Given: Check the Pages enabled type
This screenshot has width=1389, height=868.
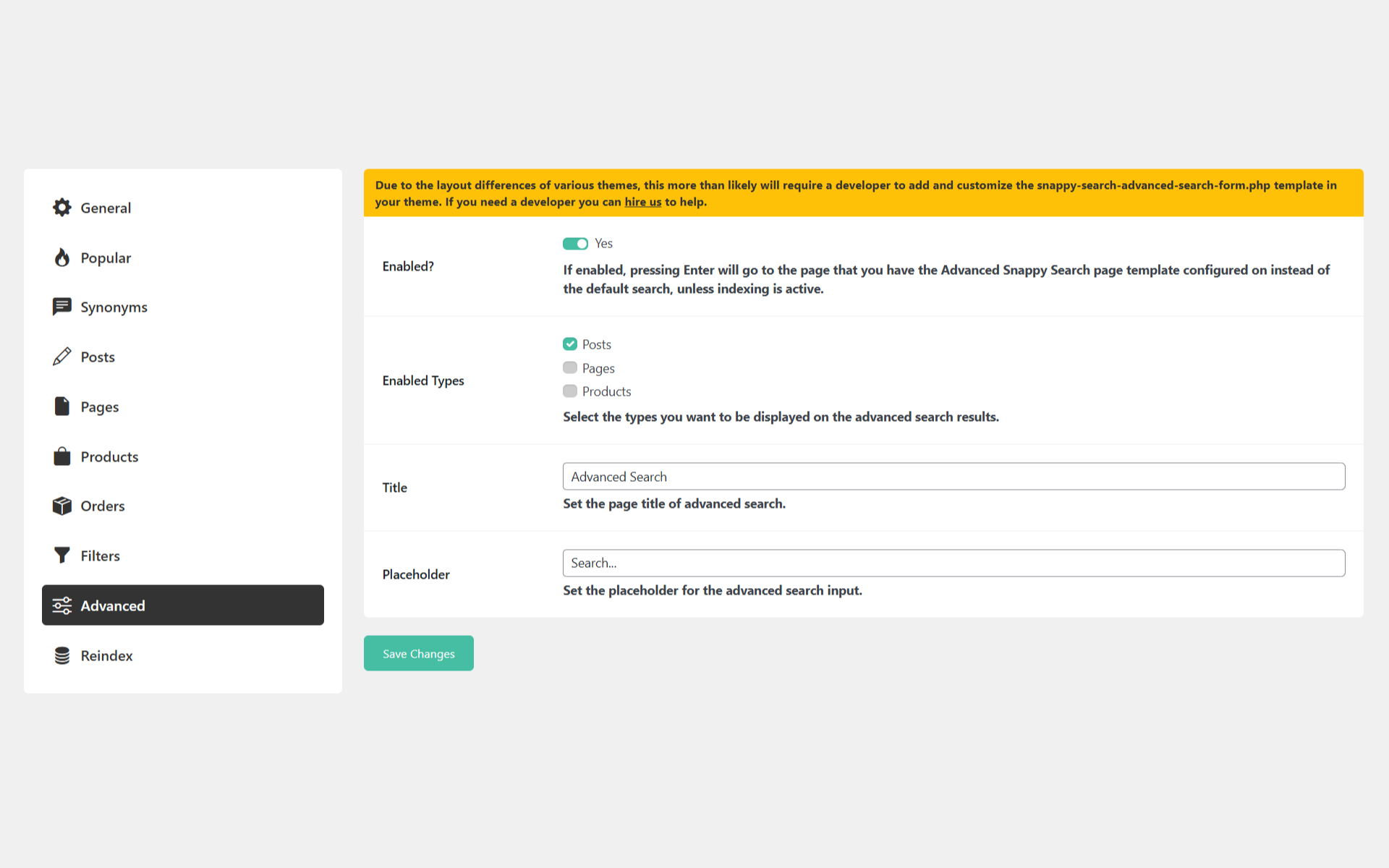Looking at the screenshot, I should (x=570, y=368).
